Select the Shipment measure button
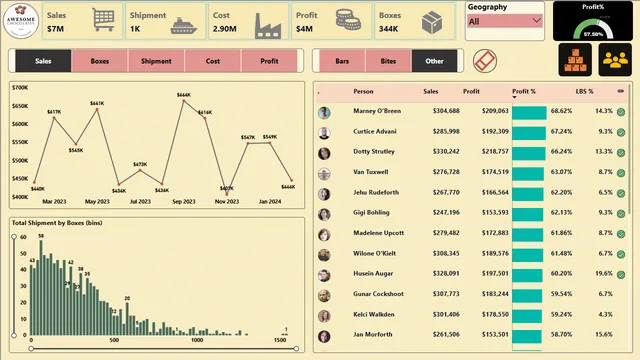 pyautogui.click(x=156, y=61)
